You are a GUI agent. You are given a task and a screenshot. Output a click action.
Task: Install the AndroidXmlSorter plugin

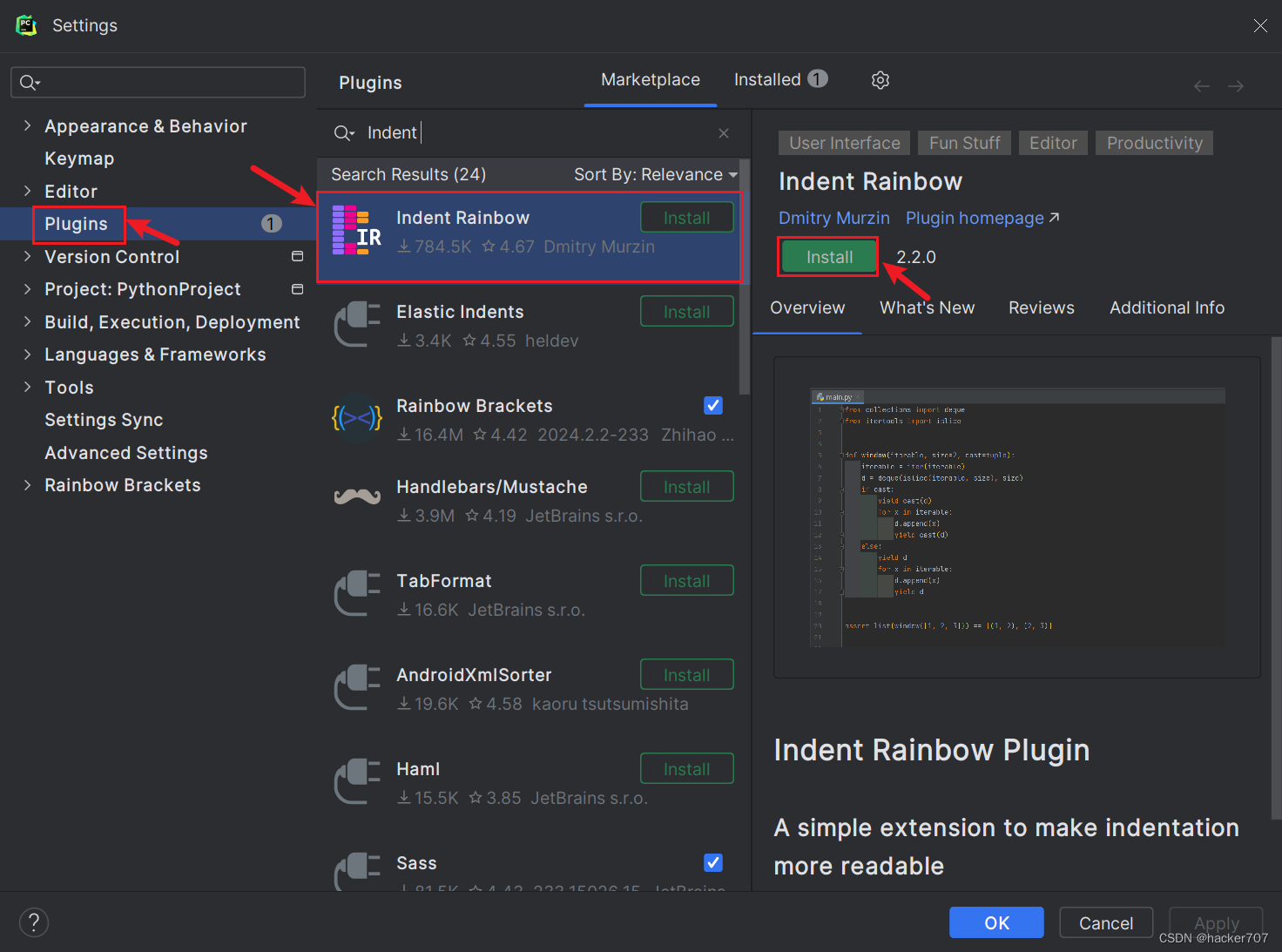[687, 675]
